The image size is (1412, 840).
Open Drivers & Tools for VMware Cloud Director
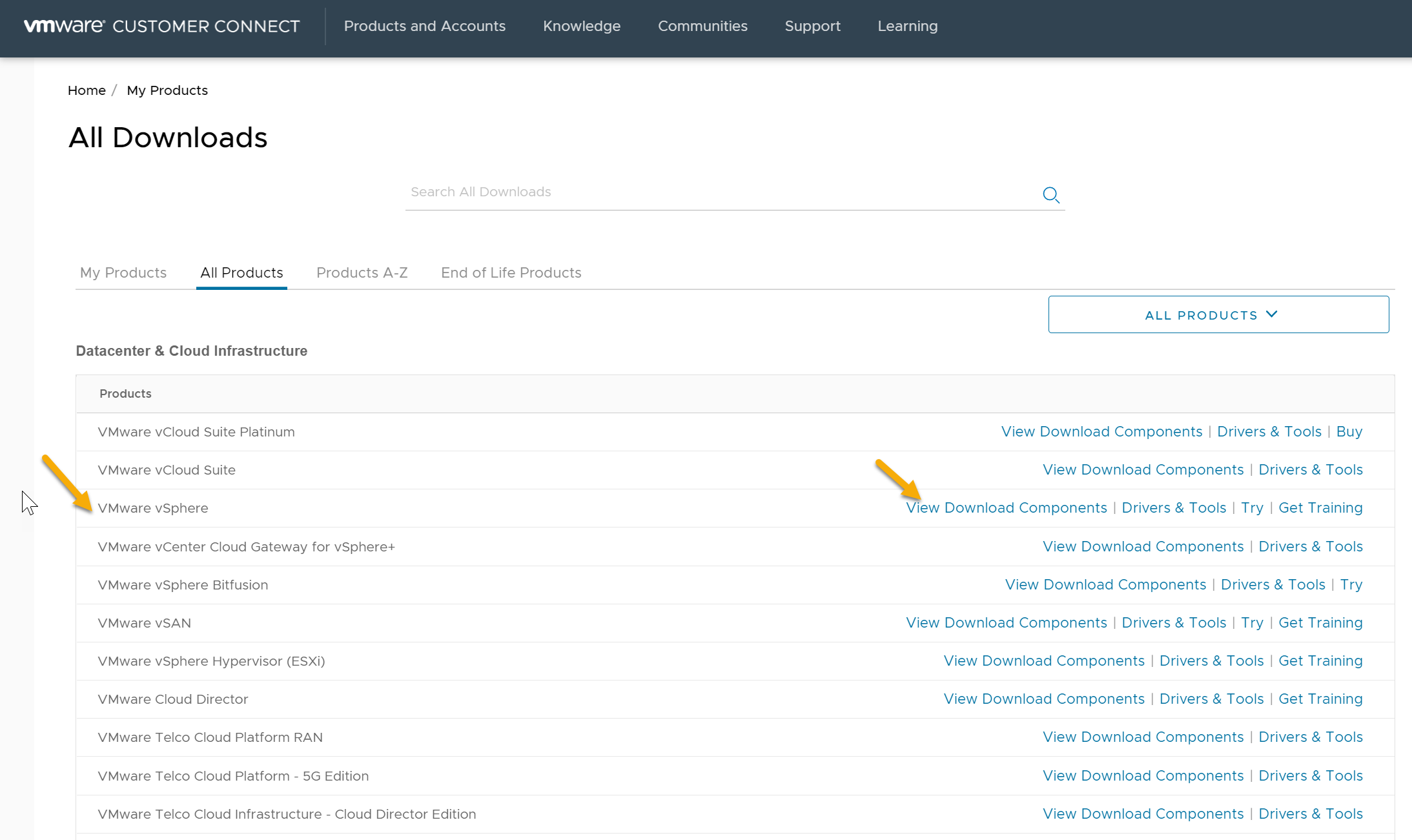tap(1211, 699)
